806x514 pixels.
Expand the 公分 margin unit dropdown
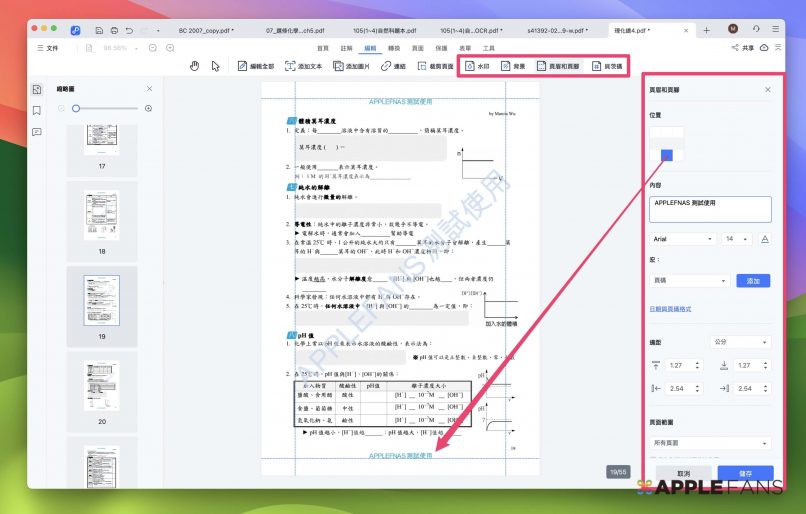click(x=740, y=342)
